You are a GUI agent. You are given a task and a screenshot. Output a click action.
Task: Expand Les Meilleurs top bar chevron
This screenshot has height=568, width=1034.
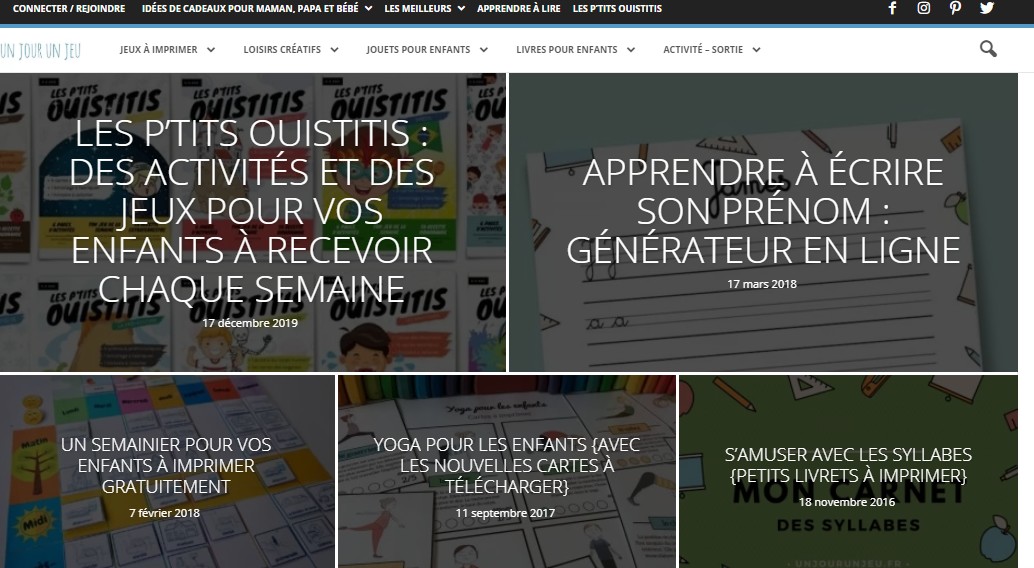461,9
